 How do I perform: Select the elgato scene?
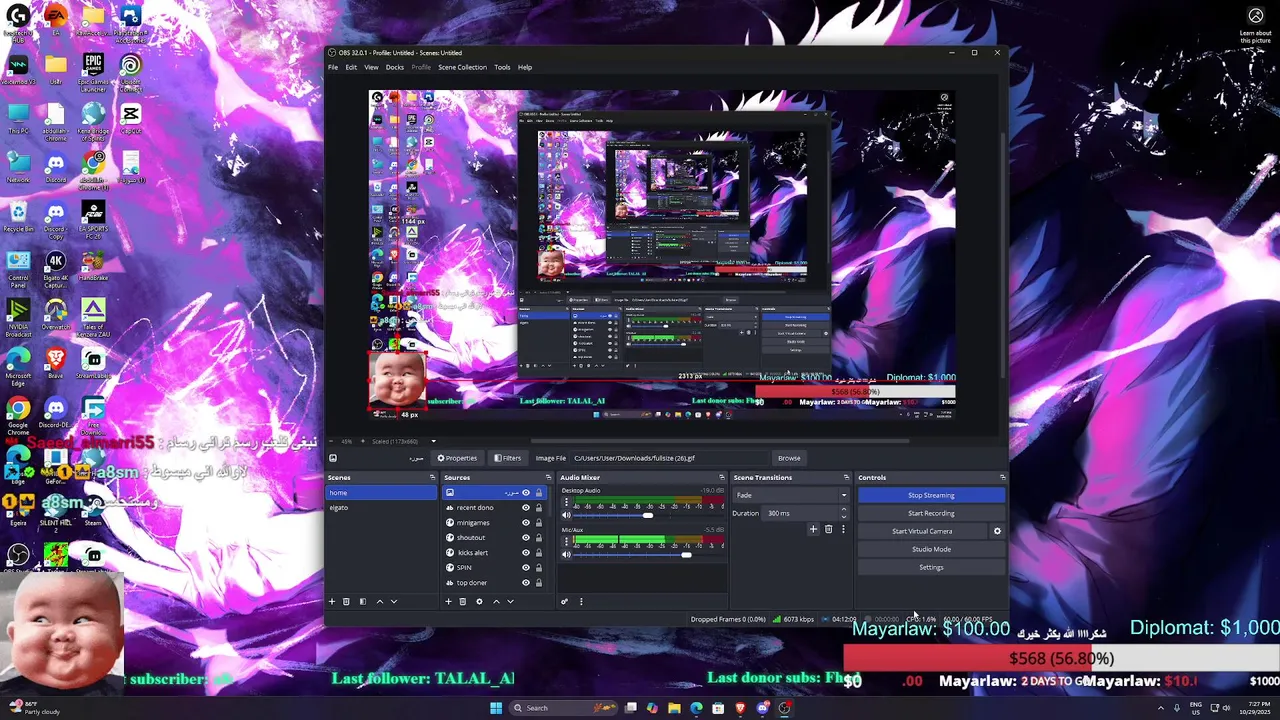coord(381,507)
